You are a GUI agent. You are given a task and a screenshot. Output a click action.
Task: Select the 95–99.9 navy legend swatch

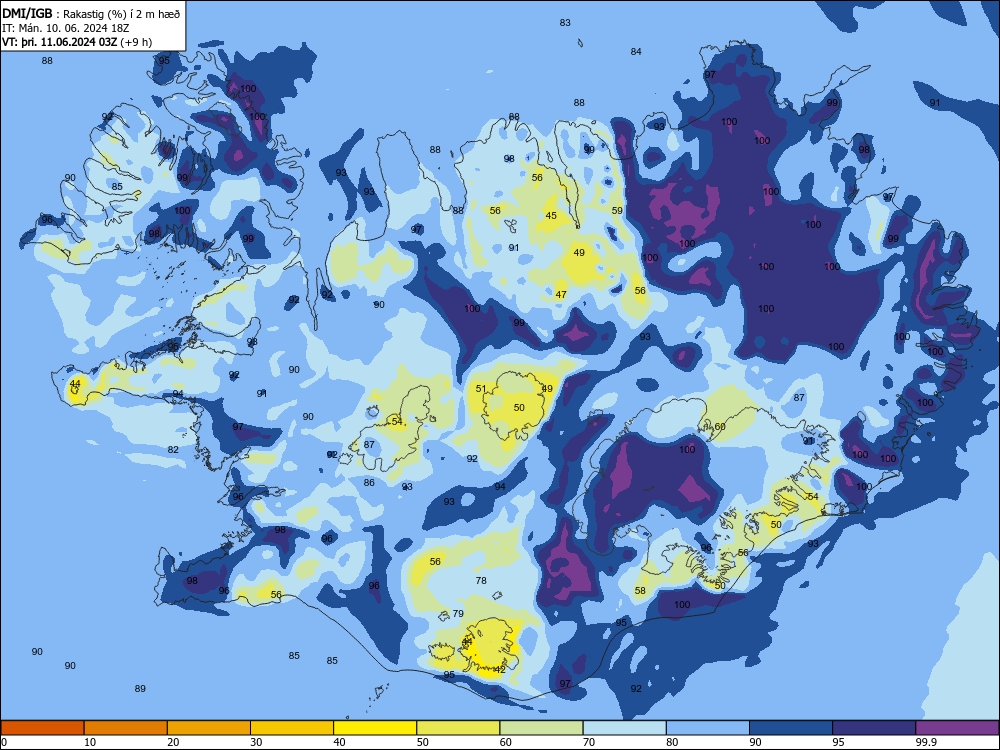pos(874,728)
